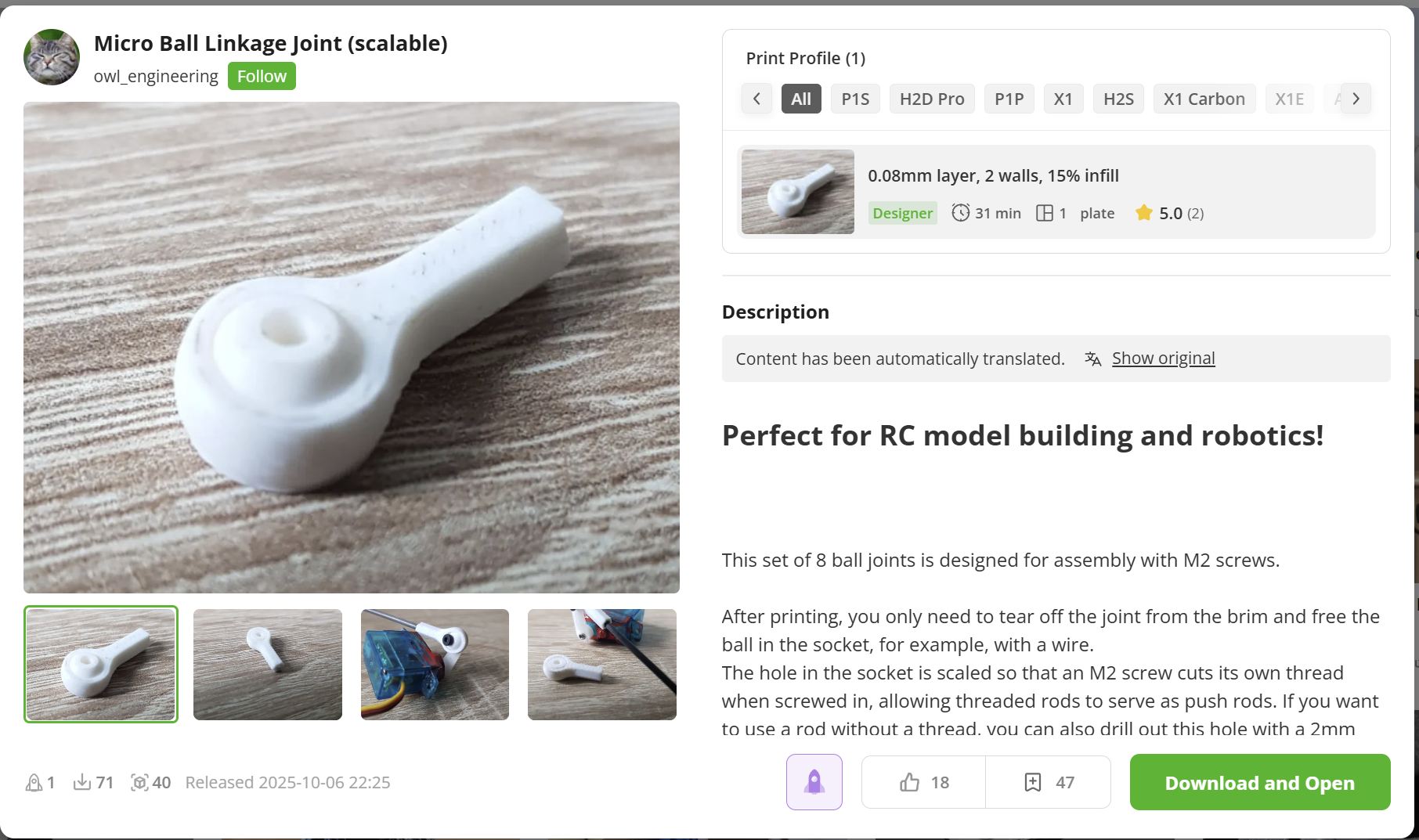Select the All printers tab
This screenshot has width=1419, height=840.
pyautogui.click(x=800, y=99)
